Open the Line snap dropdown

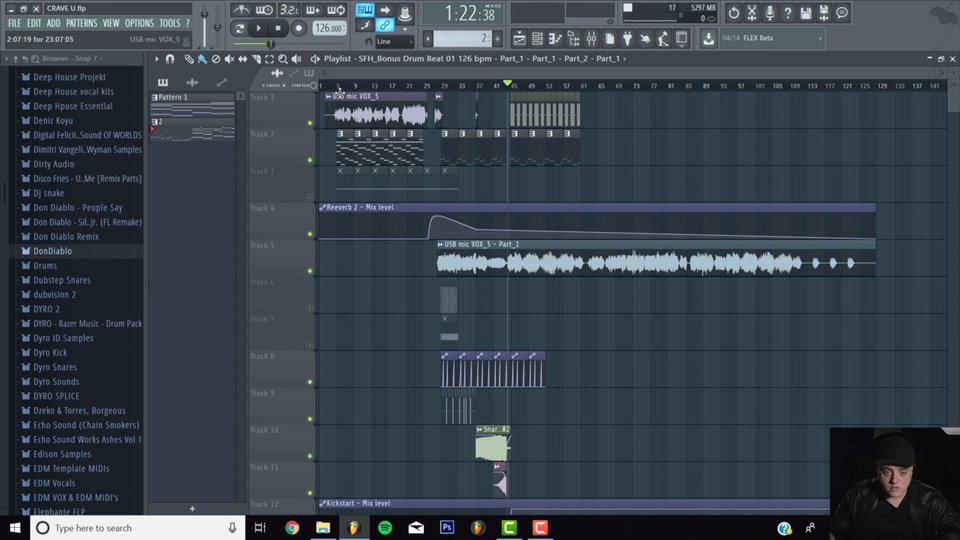pyautogui.click(x=394, y=41)
